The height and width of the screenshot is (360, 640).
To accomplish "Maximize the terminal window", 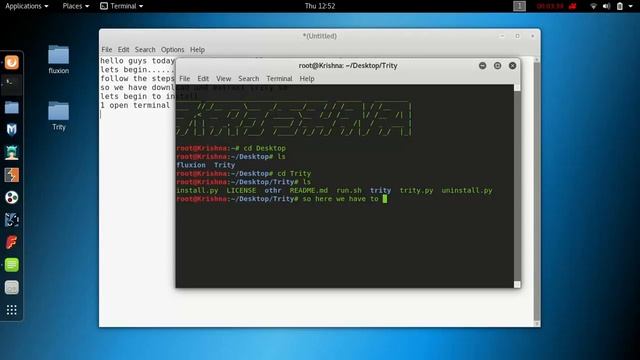I will (497, 66).
